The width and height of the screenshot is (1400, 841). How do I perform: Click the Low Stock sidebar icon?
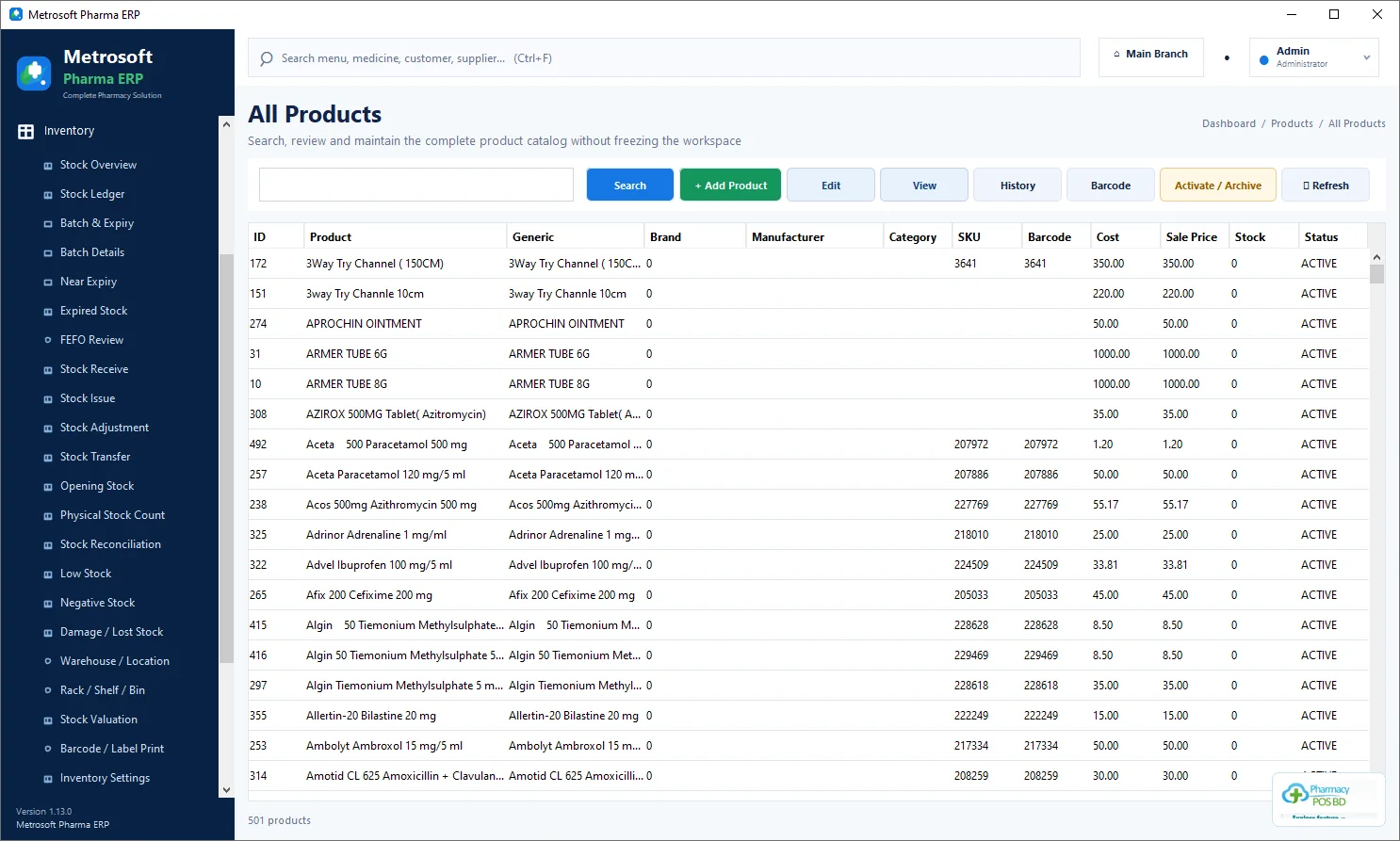(48, 574)
